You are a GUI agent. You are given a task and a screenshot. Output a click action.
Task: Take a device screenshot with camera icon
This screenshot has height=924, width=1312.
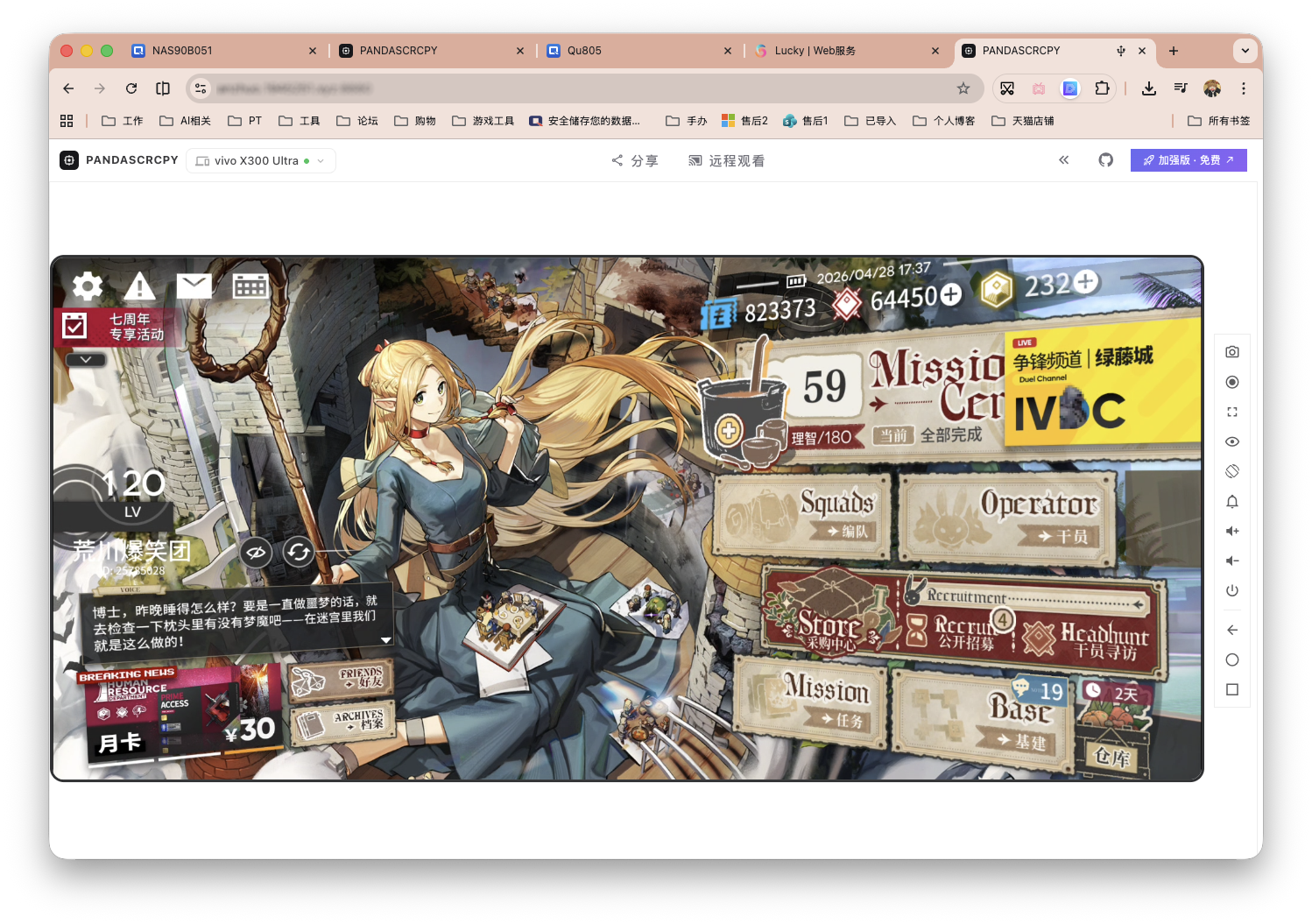pos(1232,352)
